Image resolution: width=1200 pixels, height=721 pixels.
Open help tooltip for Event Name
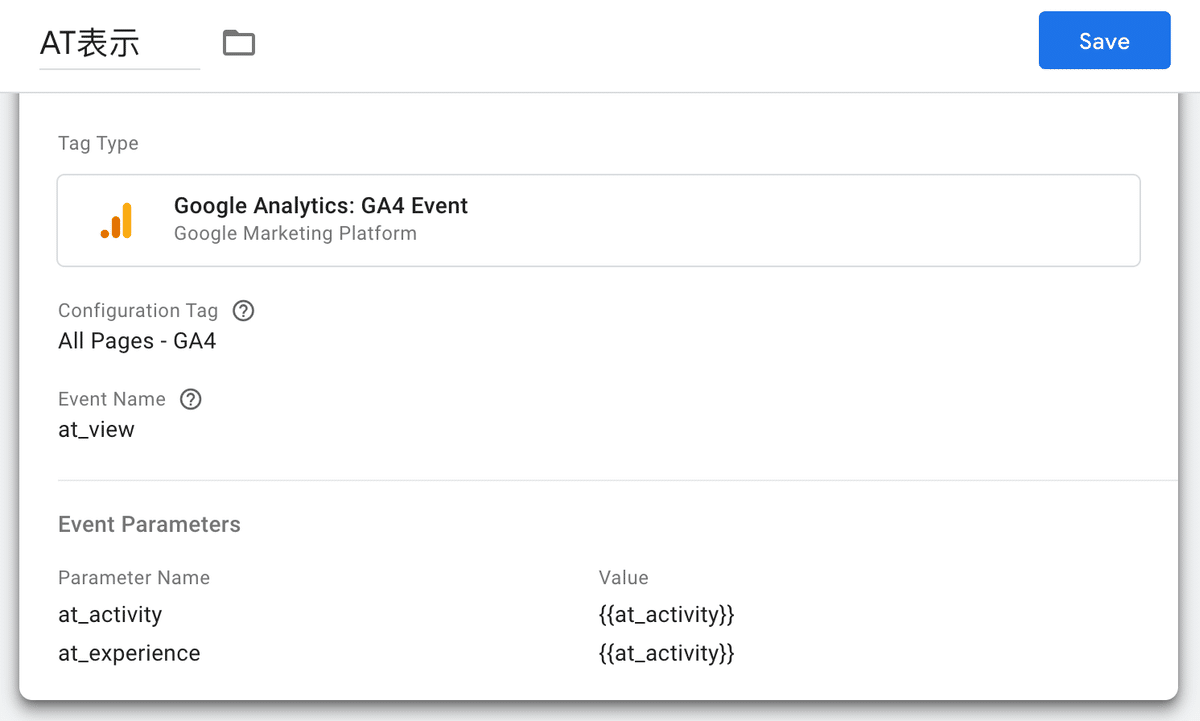click(190, 399)
